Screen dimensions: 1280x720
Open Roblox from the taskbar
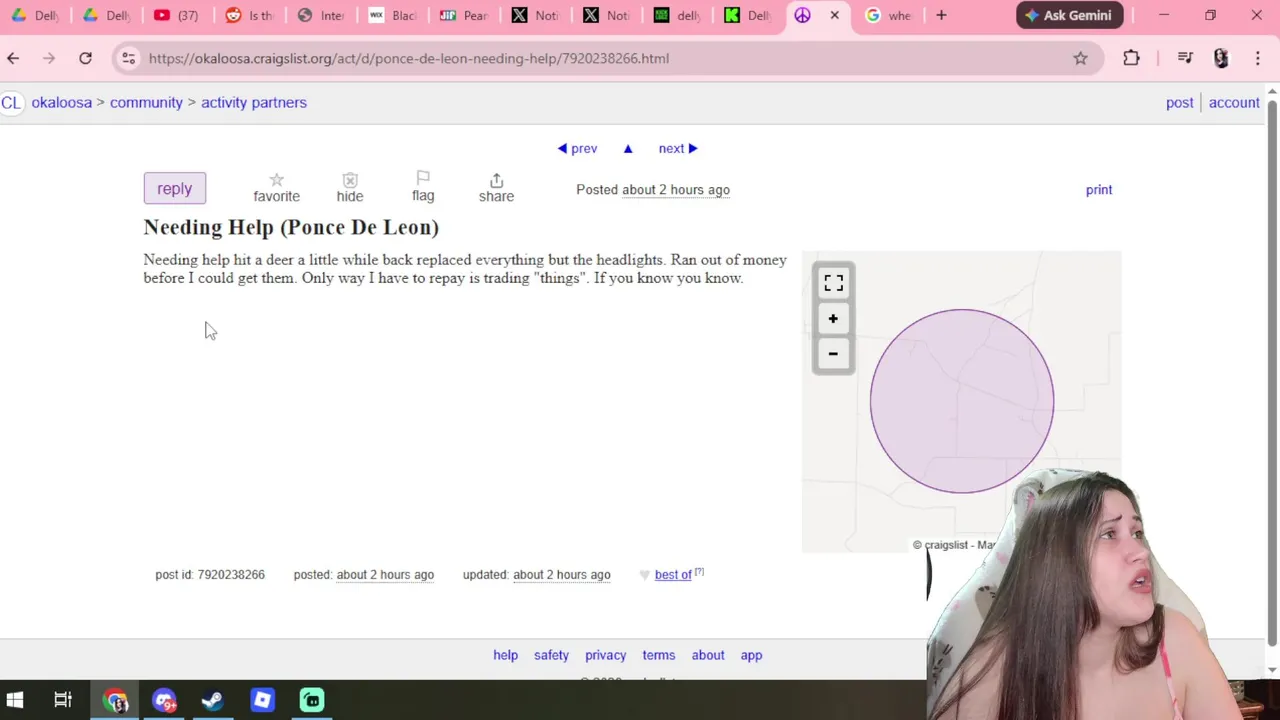pos(262,700)
